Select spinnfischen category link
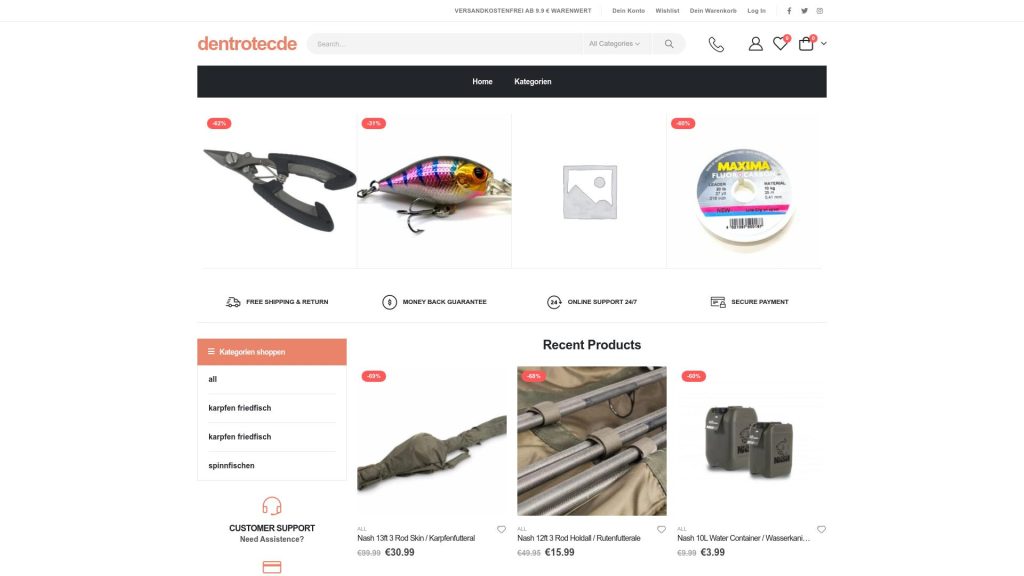This screenshot has height=576, width=1024. tap(231, 466)
